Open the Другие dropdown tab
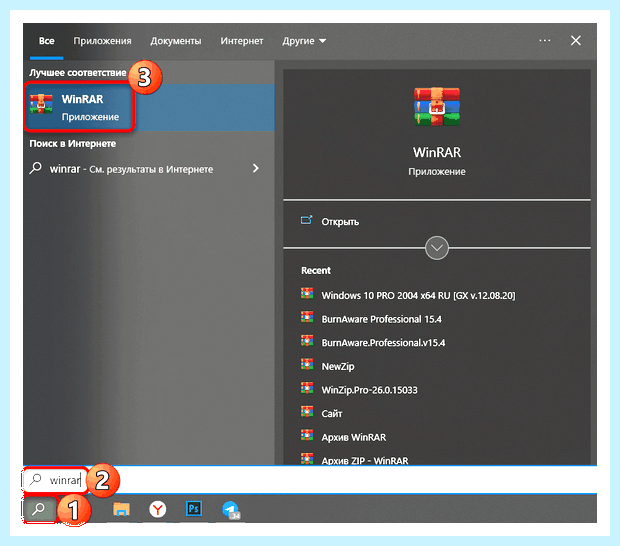The height and width of the screenshot is (546, 620). click(304, 41)
